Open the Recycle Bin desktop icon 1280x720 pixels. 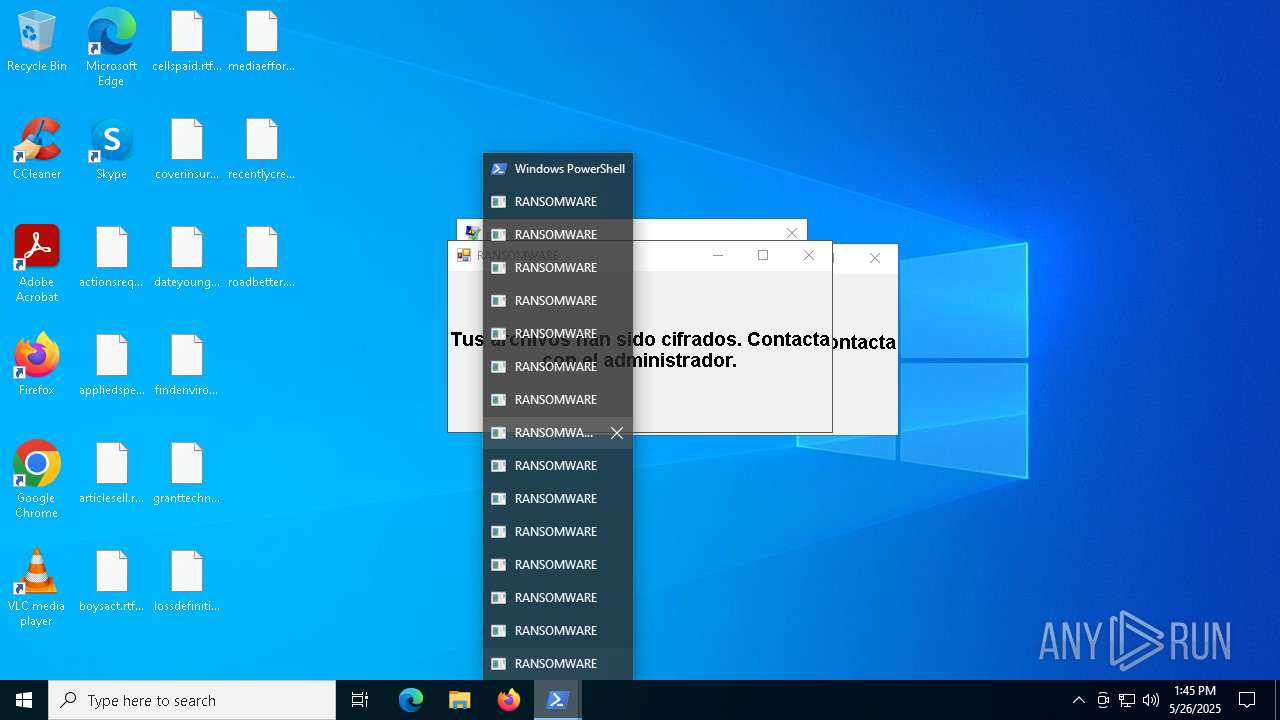37,42
